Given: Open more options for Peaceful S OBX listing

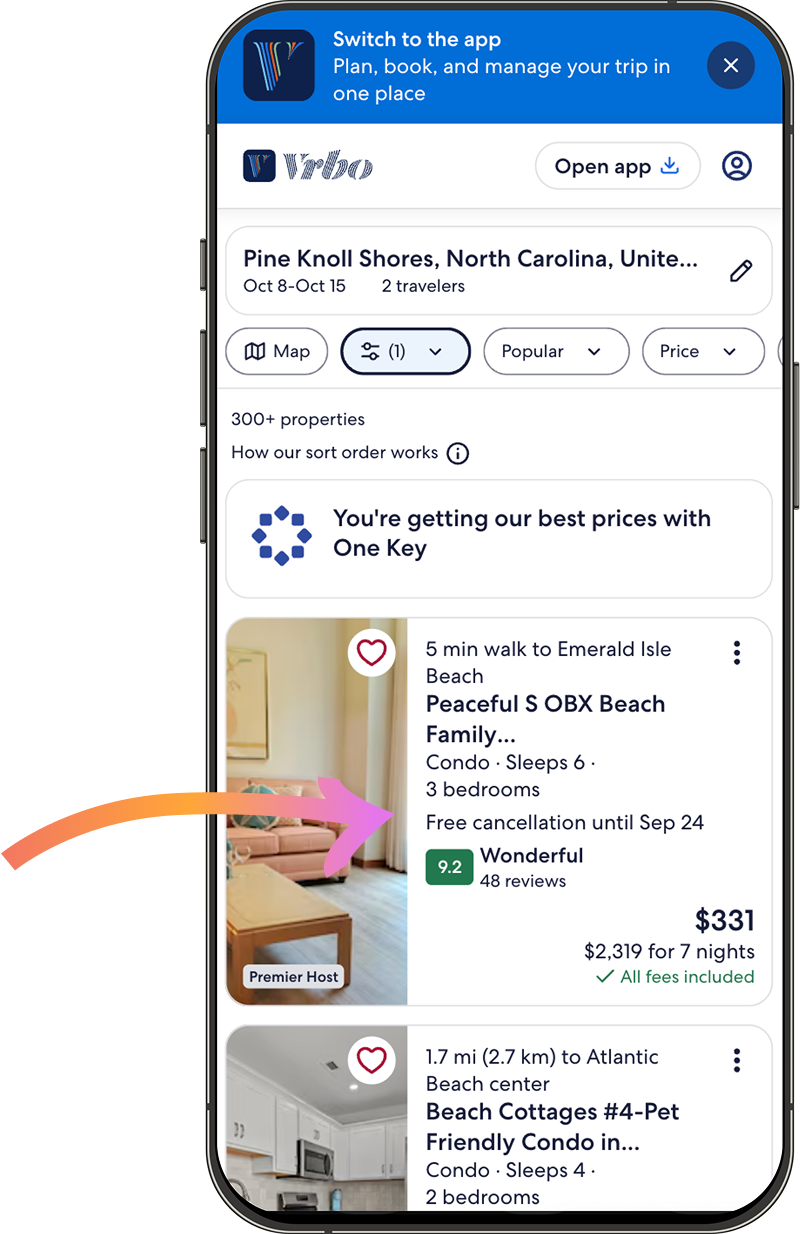Looking at the screenshot, I should pyautogui.click(x=737, y=653).
